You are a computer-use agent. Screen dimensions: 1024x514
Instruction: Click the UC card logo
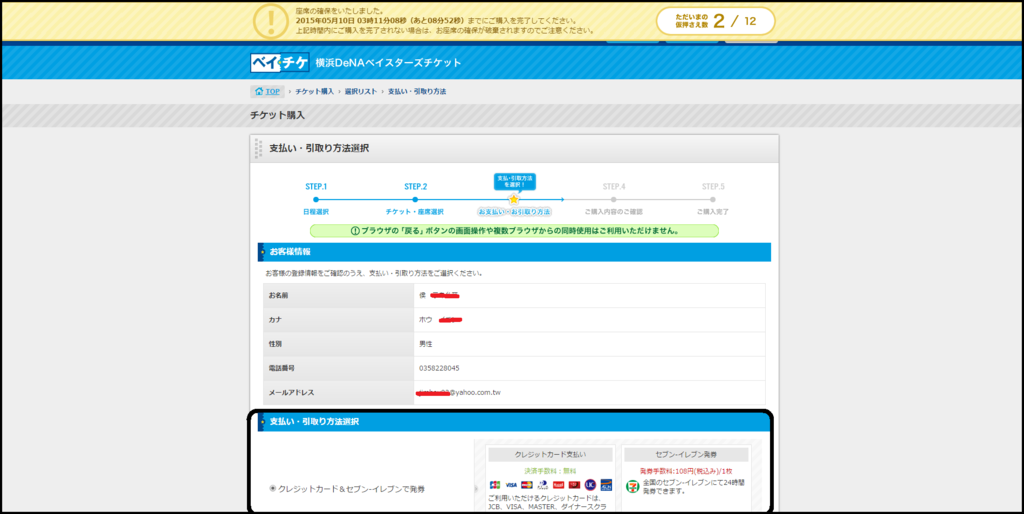pyautogui.click(x=590, y=485)
